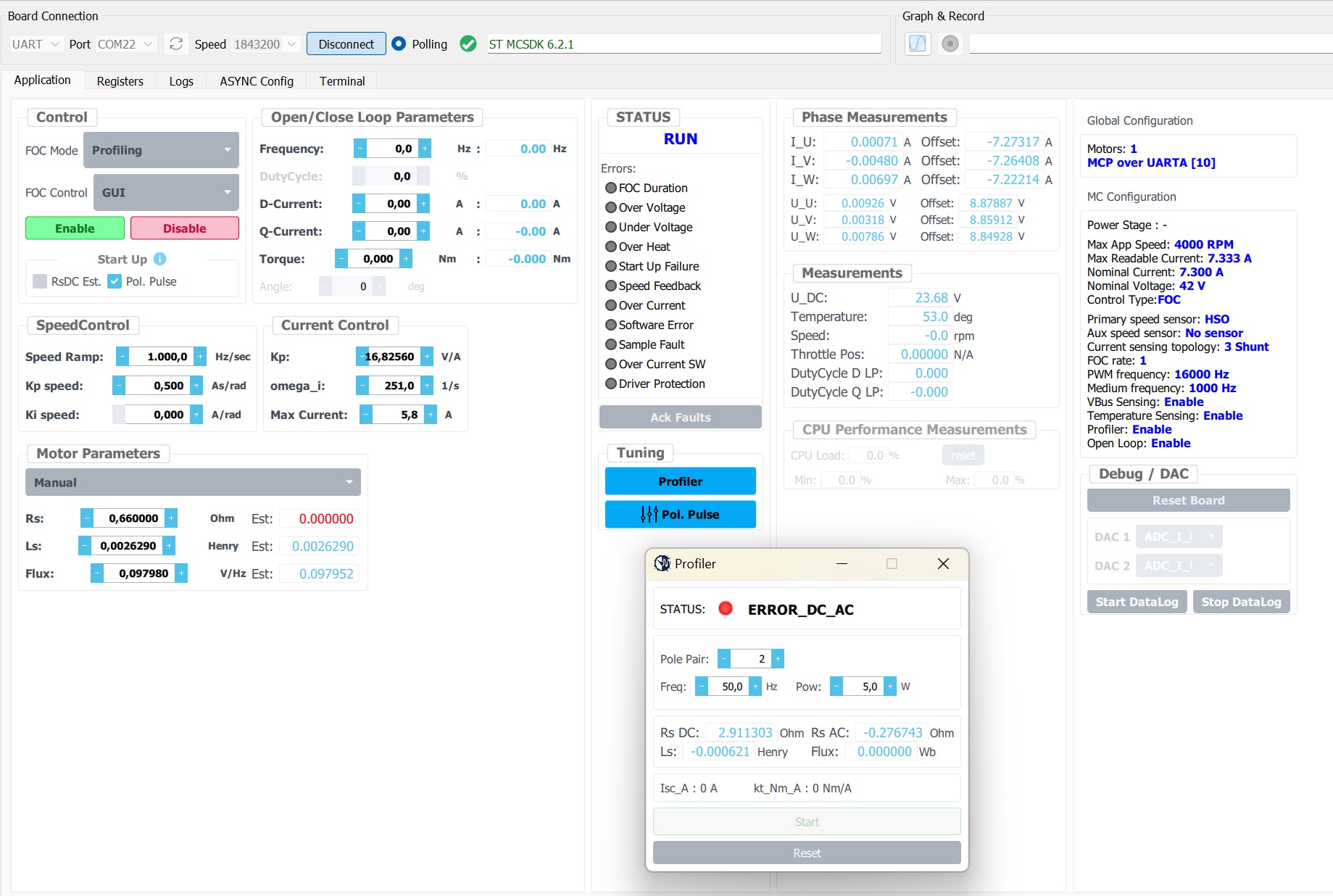This screenshot has height=896, width=1333.
Task: Open the DAC 1 signal selector
Action: pos(1179,536)
